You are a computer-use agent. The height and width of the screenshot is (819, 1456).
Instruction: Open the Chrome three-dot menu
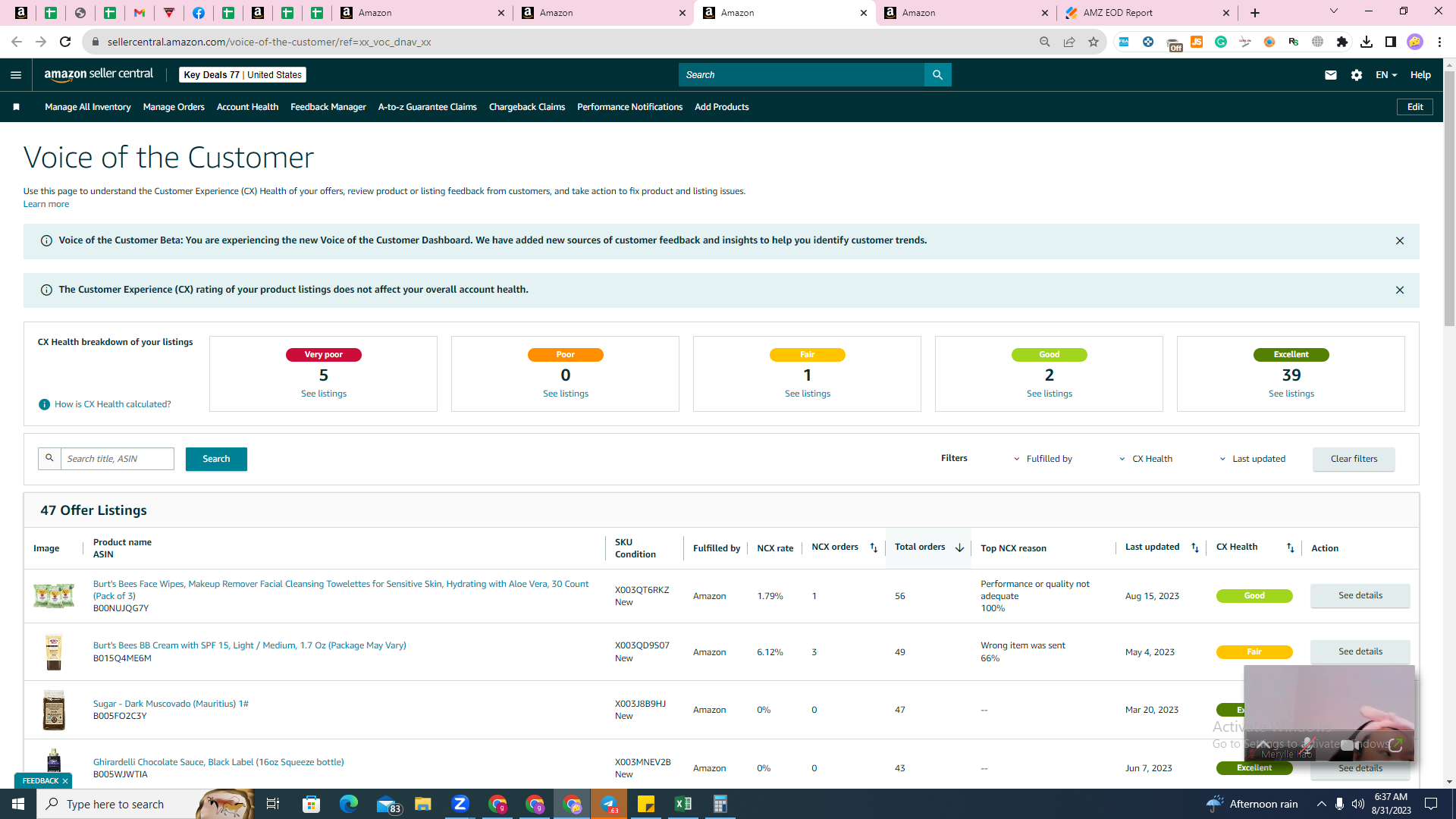(1439, 42)
